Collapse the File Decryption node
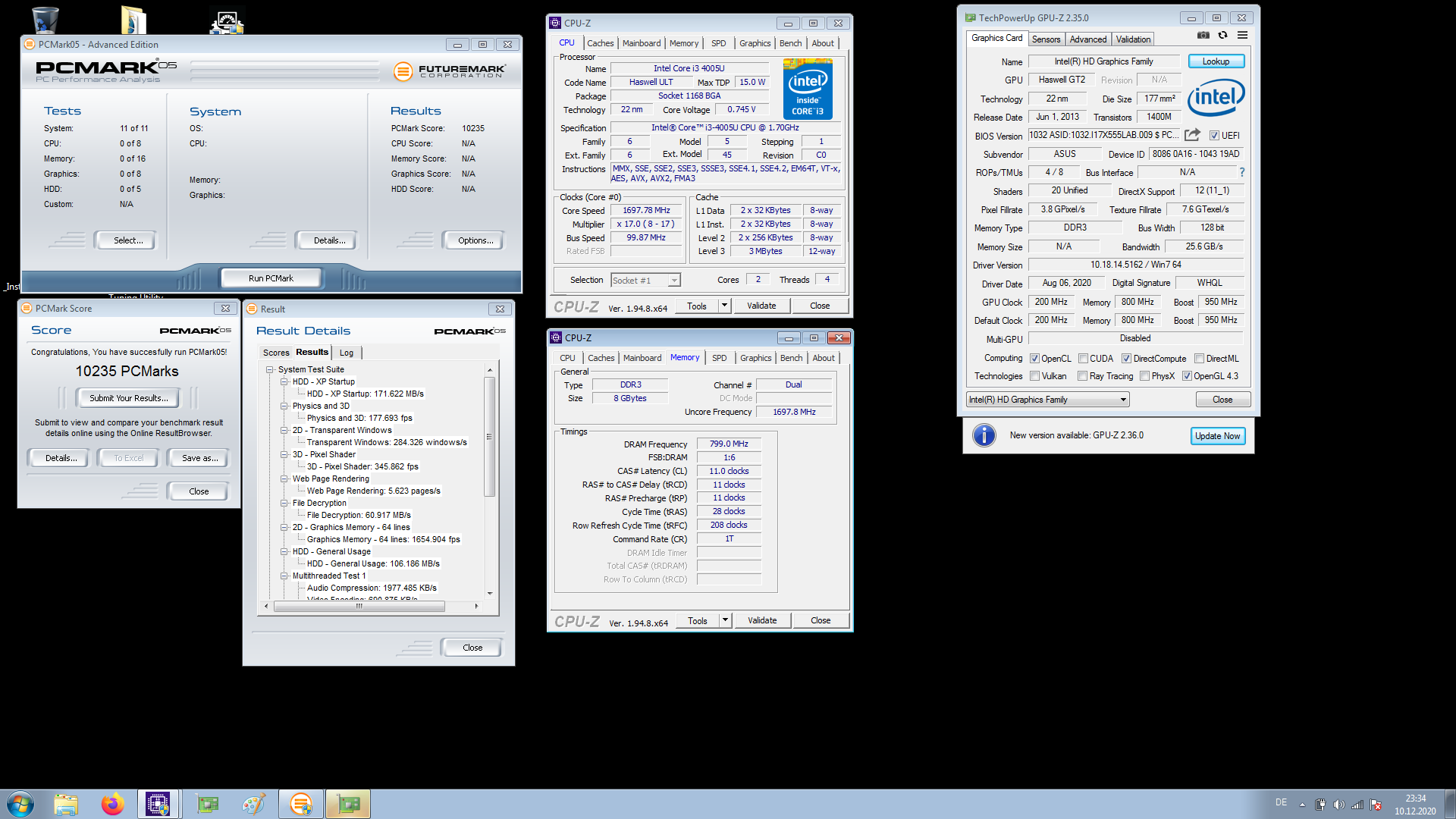The height and width of the screenshot is (819, 1456). point(284,504)
